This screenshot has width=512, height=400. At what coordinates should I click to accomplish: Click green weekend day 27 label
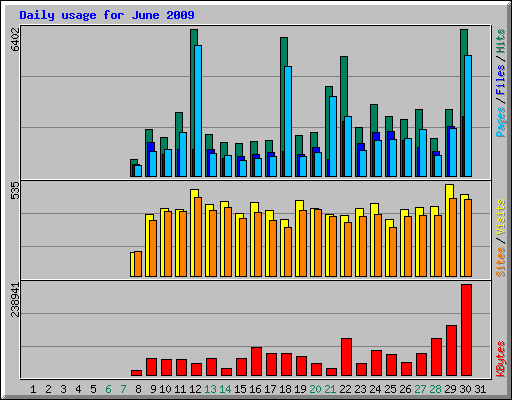(420, 389)
